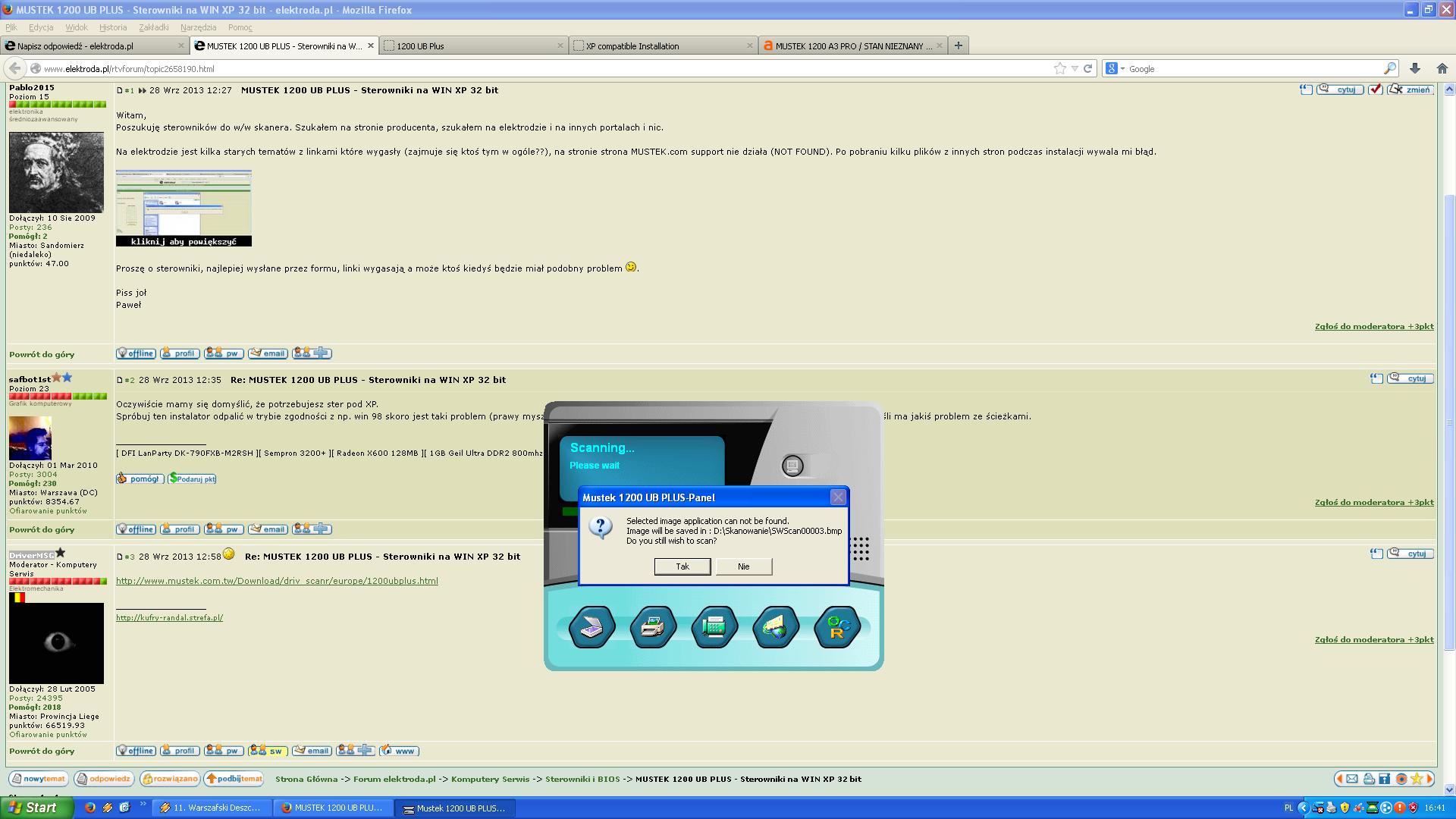The image size is (1456, 819).
Task: Open the mustek.com.tw driver download link
Action: tap(277, 581)
